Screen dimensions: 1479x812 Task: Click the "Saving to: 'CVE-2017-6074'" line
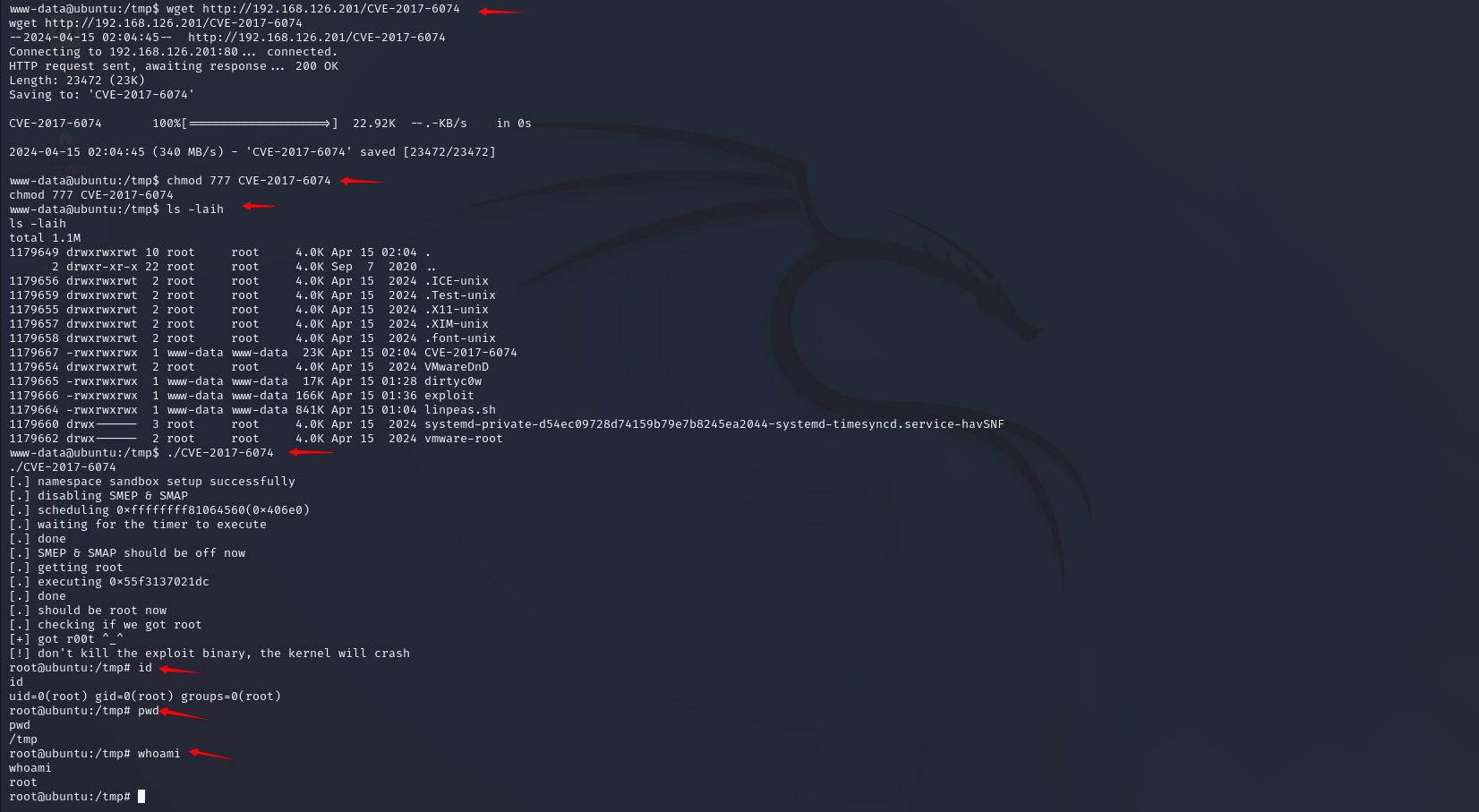coord(102,95)
